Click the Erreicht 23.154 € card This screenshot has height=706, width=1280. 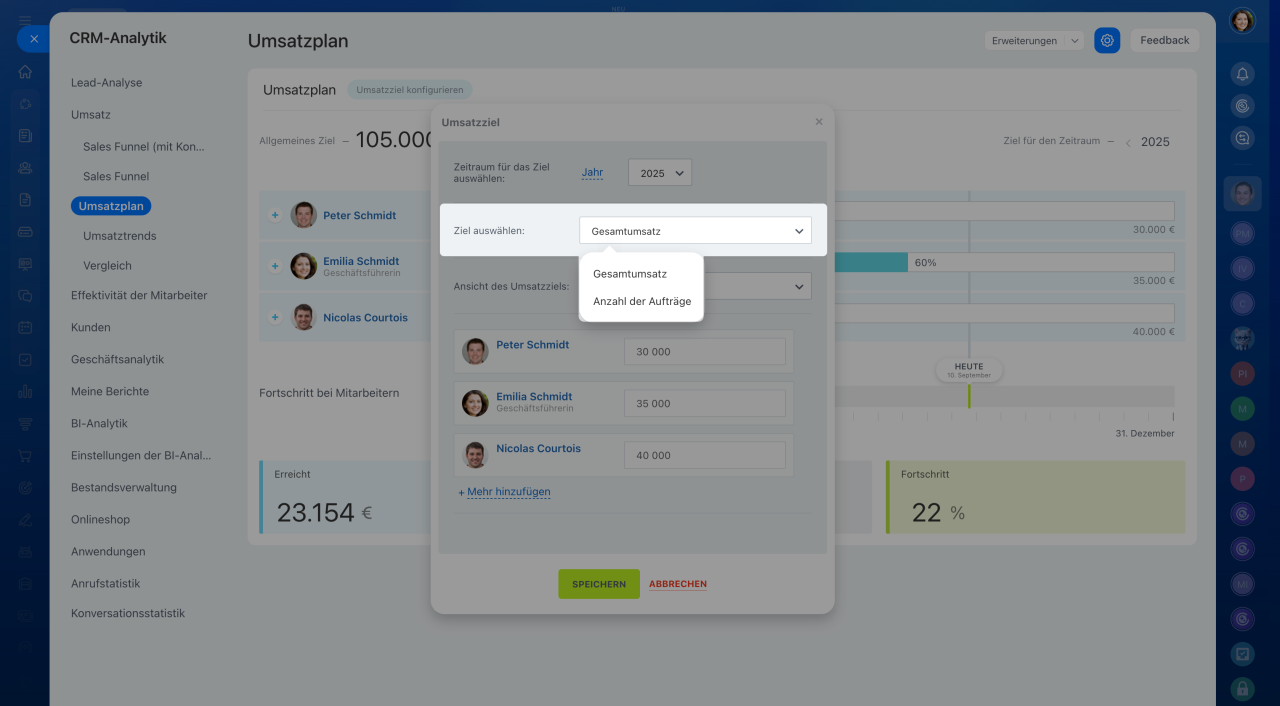tap(345, 497)
